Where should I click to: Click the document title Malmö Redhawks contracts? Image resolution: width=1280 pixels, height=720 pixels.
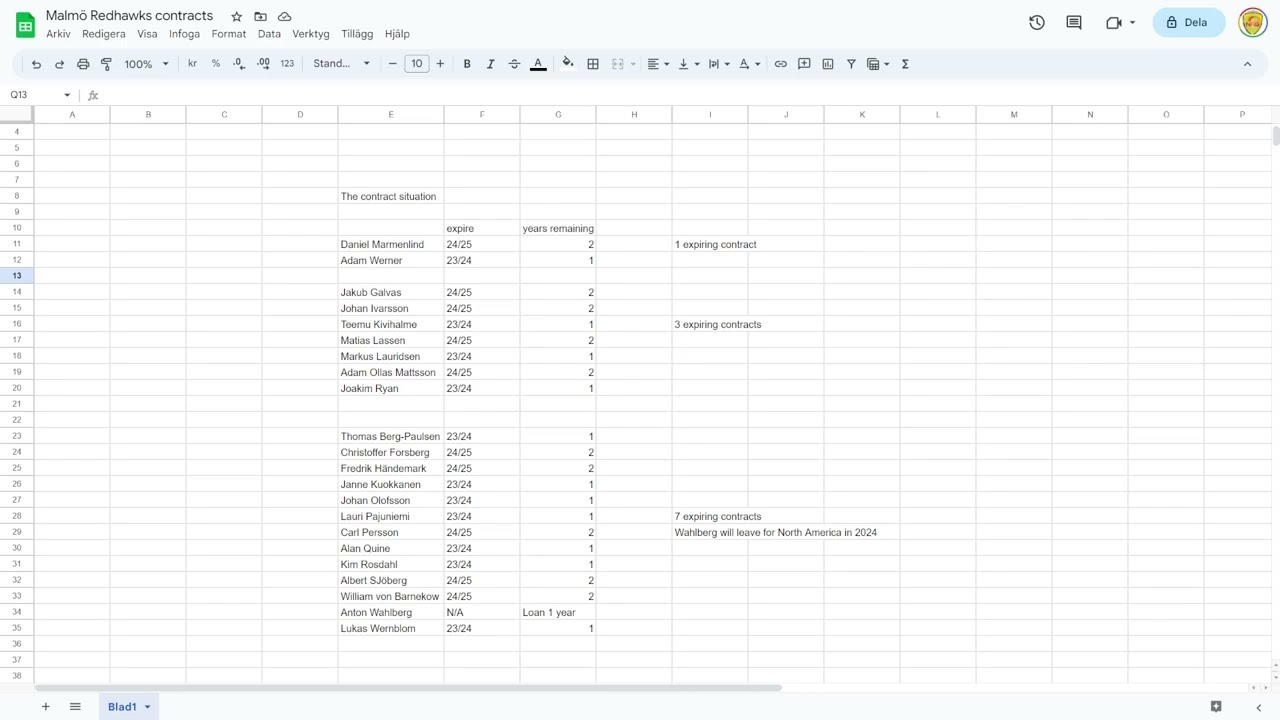click(129, 16)
